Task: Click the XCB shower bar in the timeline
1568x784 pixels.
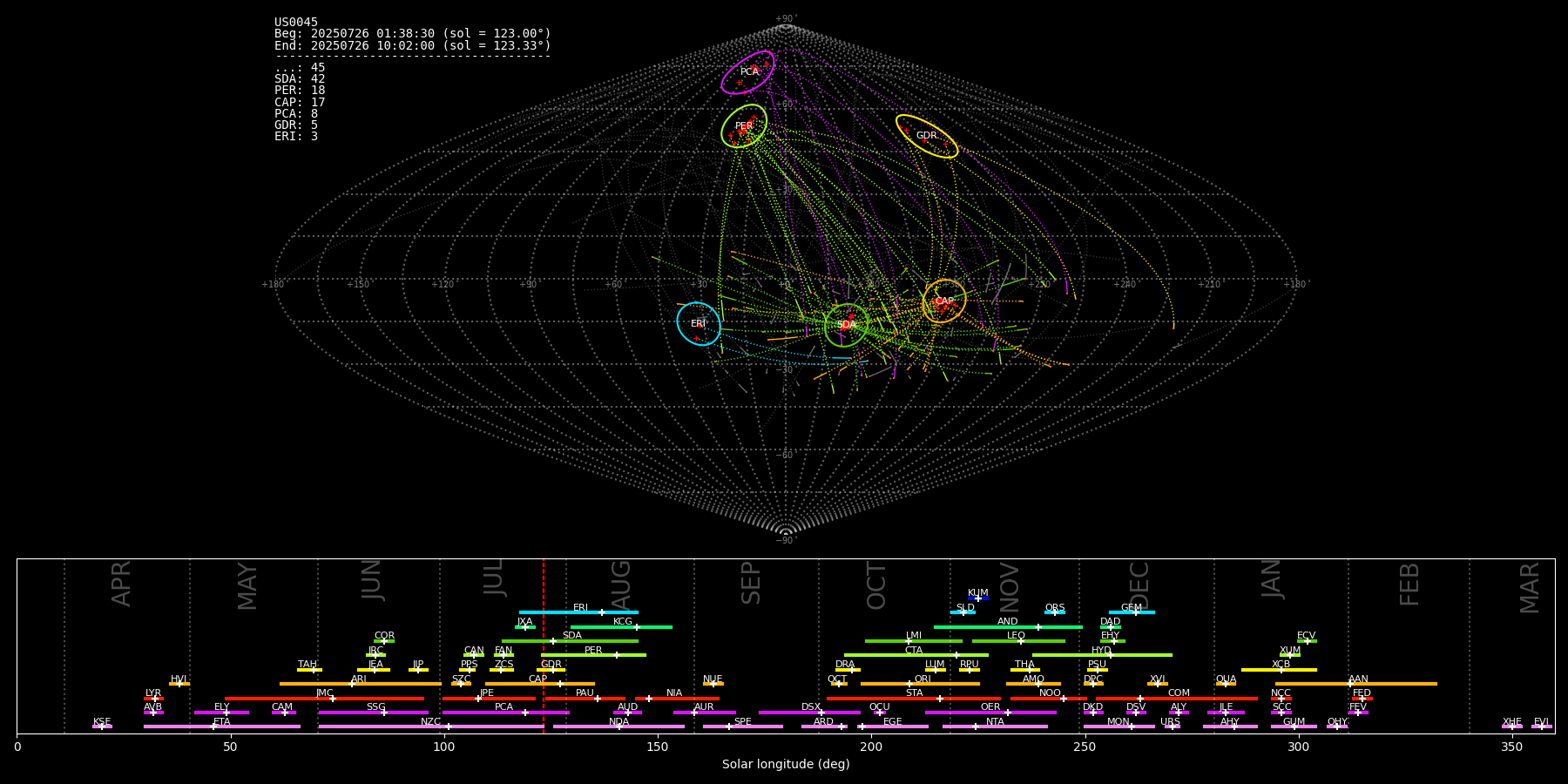Action: click(x=1279, y=670)
